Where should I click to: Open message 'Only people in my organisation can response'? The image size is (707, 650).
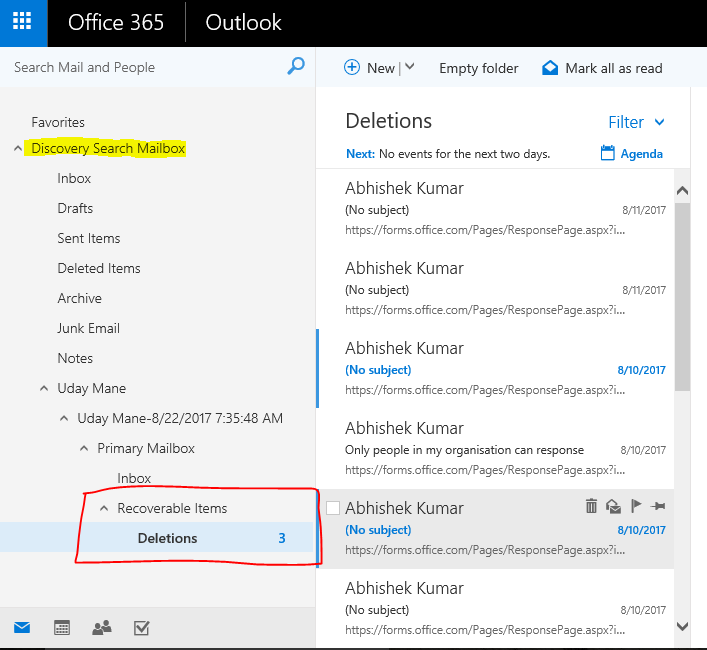(x=495, y=449)
